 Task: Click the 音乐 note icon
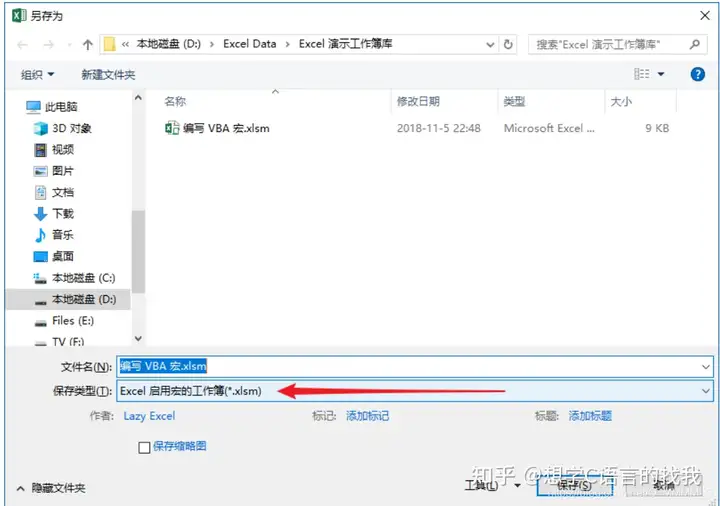(40, 235)
